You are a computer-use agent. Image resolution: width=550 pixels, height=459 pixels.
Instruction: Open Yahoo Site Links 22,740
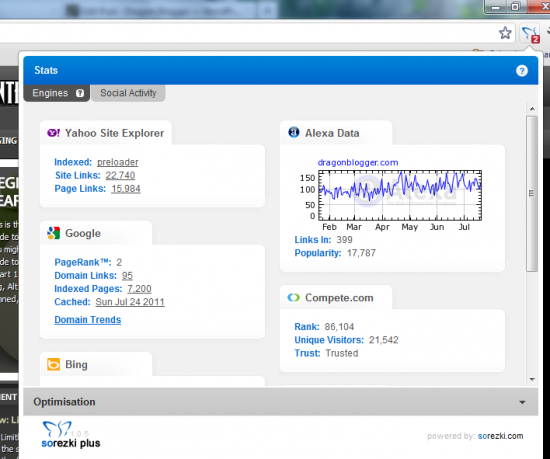pos(120,175)
